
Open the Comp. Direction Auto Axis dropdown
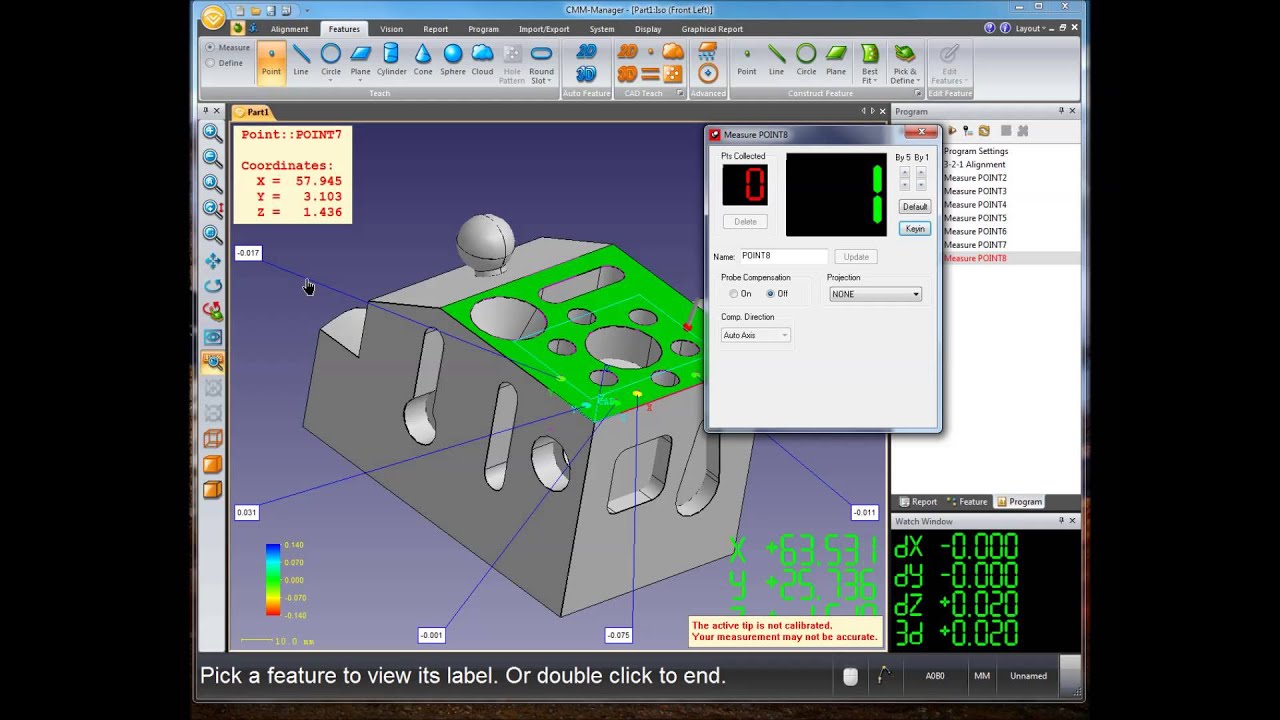[x=755, y=335]
